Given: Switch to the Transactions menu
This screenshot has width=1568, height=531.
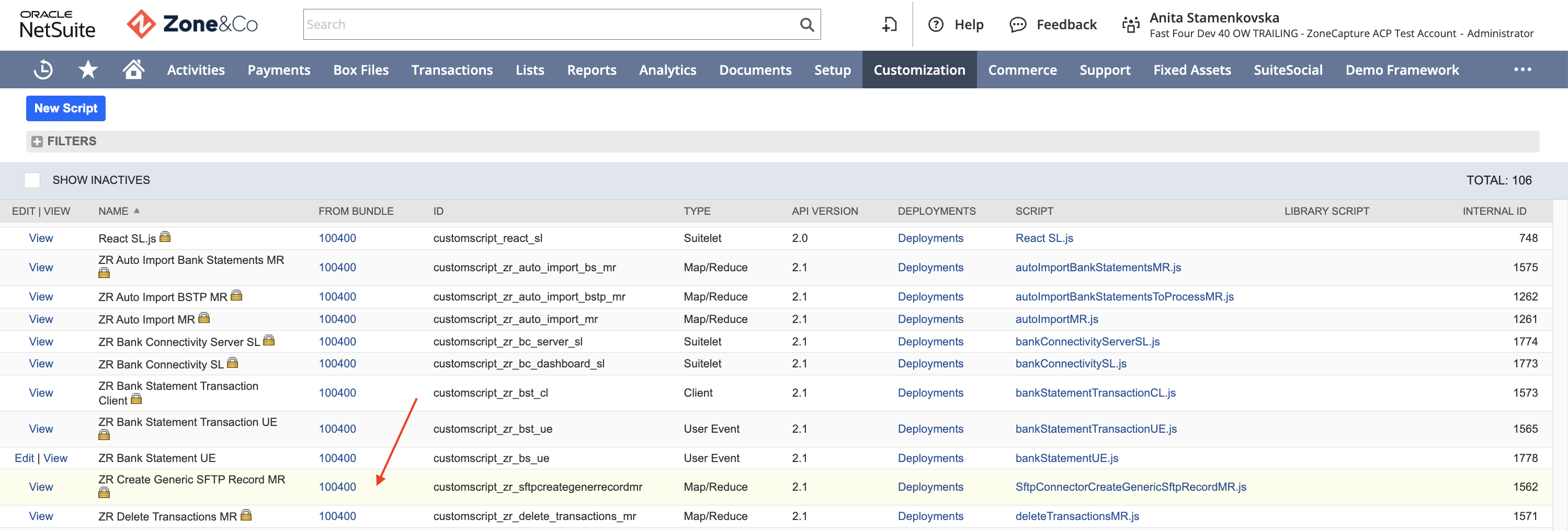Looking at the screenshot, I should click(x=452, y=70).
